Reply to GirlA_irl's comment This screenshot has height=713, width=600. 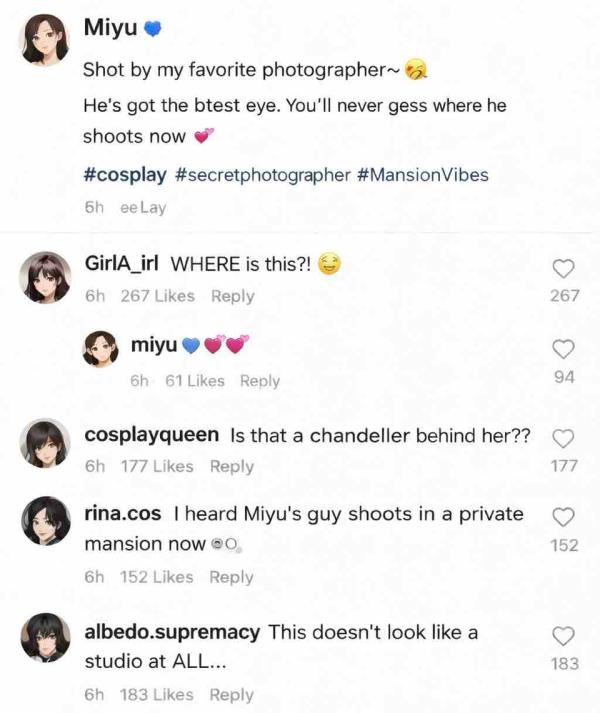coord(233,296)
